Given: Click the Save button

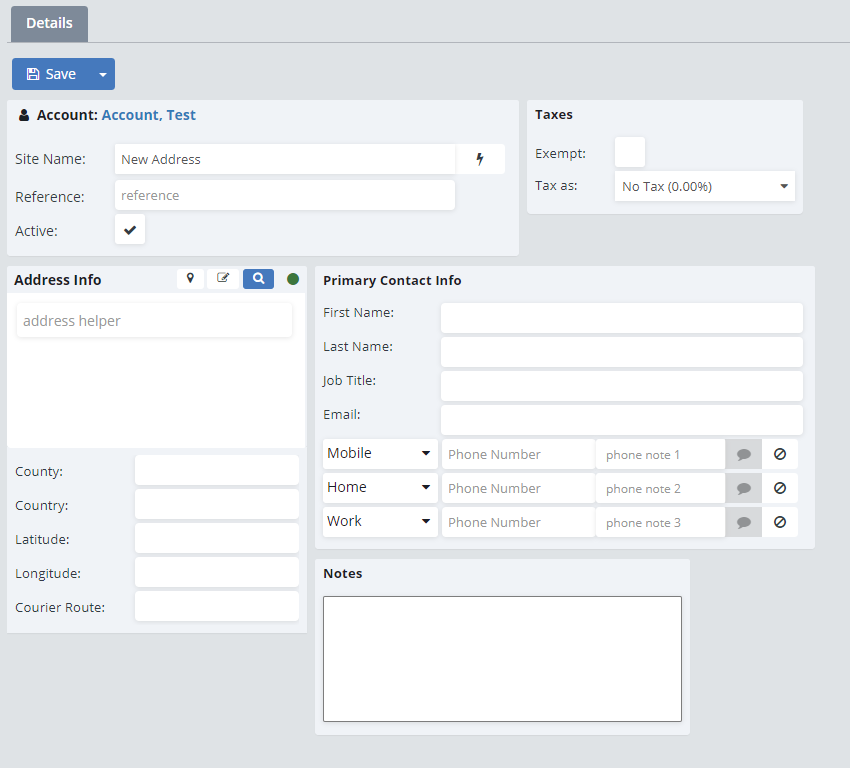Looking at the screenshot, I should click(51, 74).
